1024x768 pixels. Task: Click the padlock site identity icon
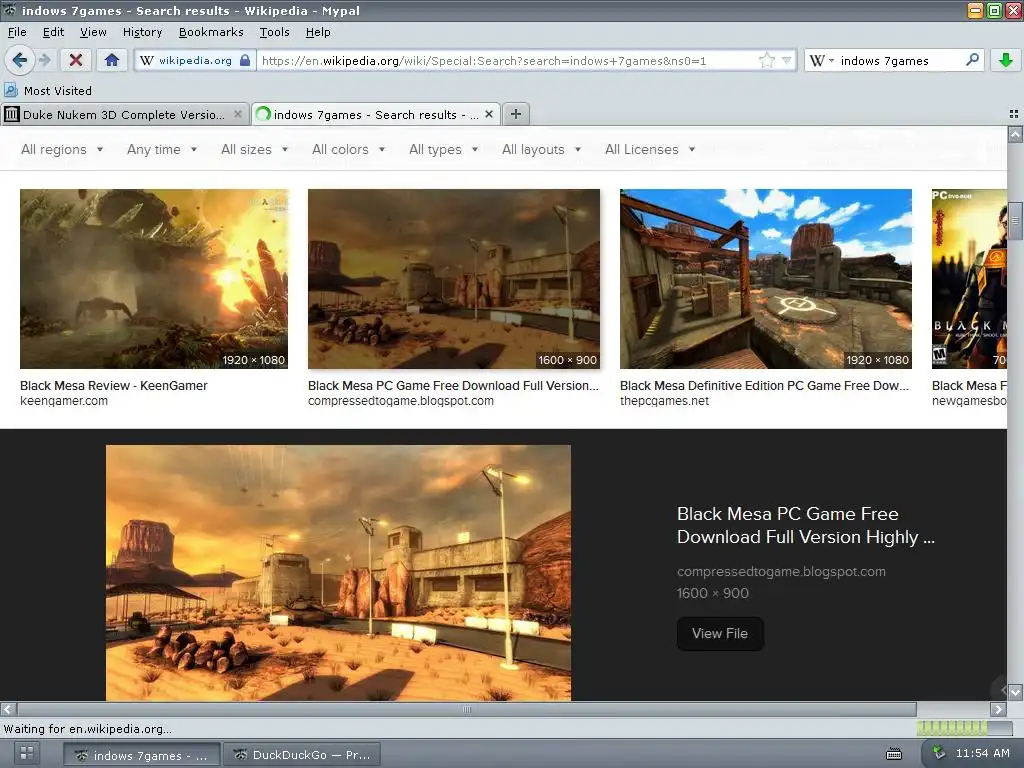pyautogui.click(x=245, y=60)
